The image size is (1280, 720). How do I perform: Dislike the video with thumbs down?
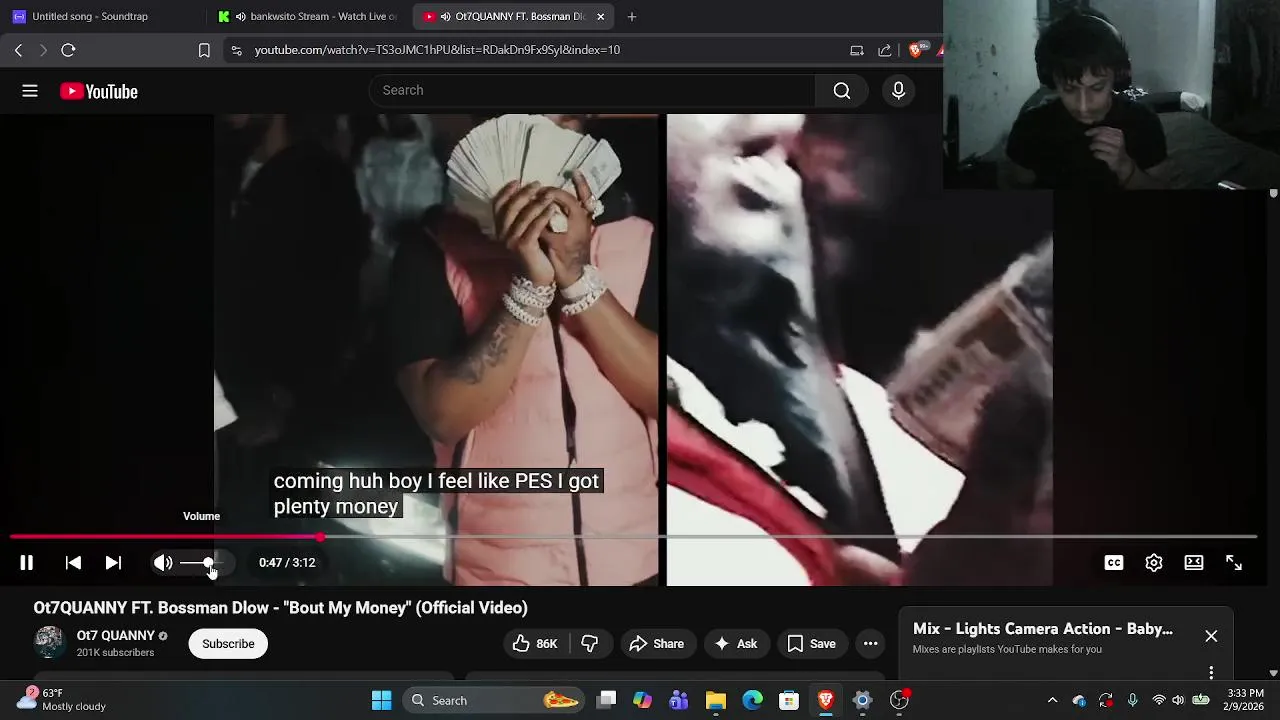[x=590, y=644]
